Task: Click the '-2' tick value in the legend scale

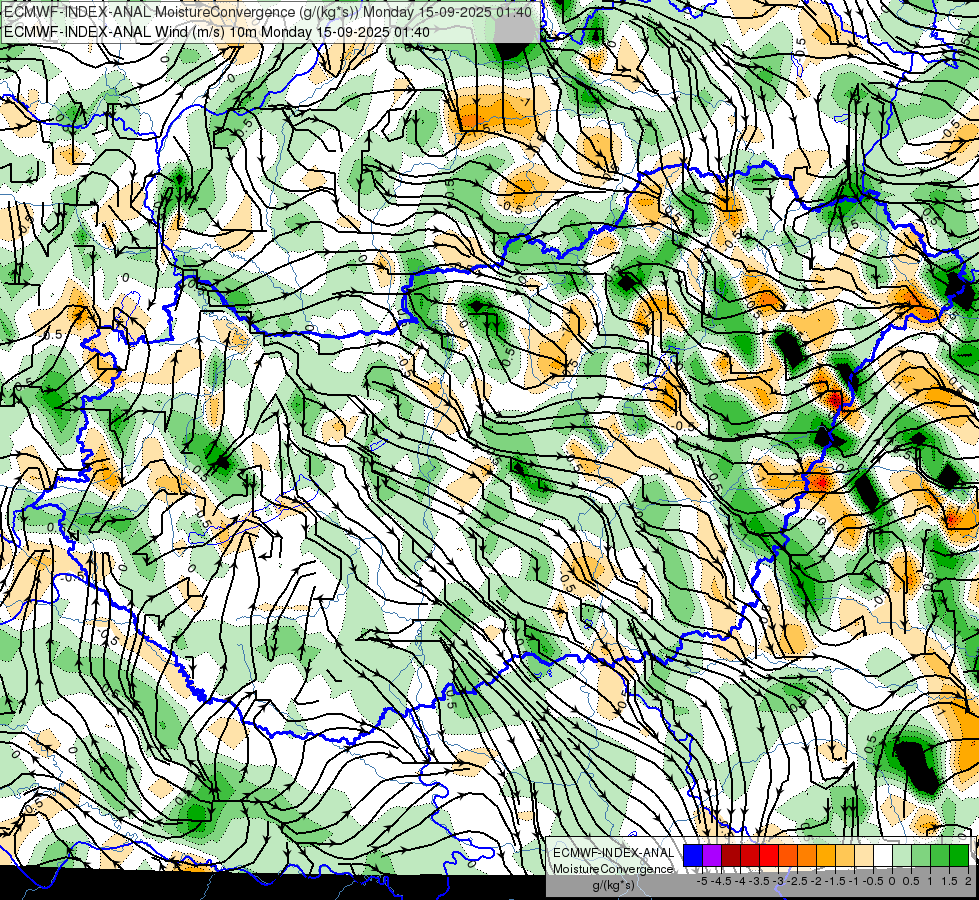Action: 816,881
